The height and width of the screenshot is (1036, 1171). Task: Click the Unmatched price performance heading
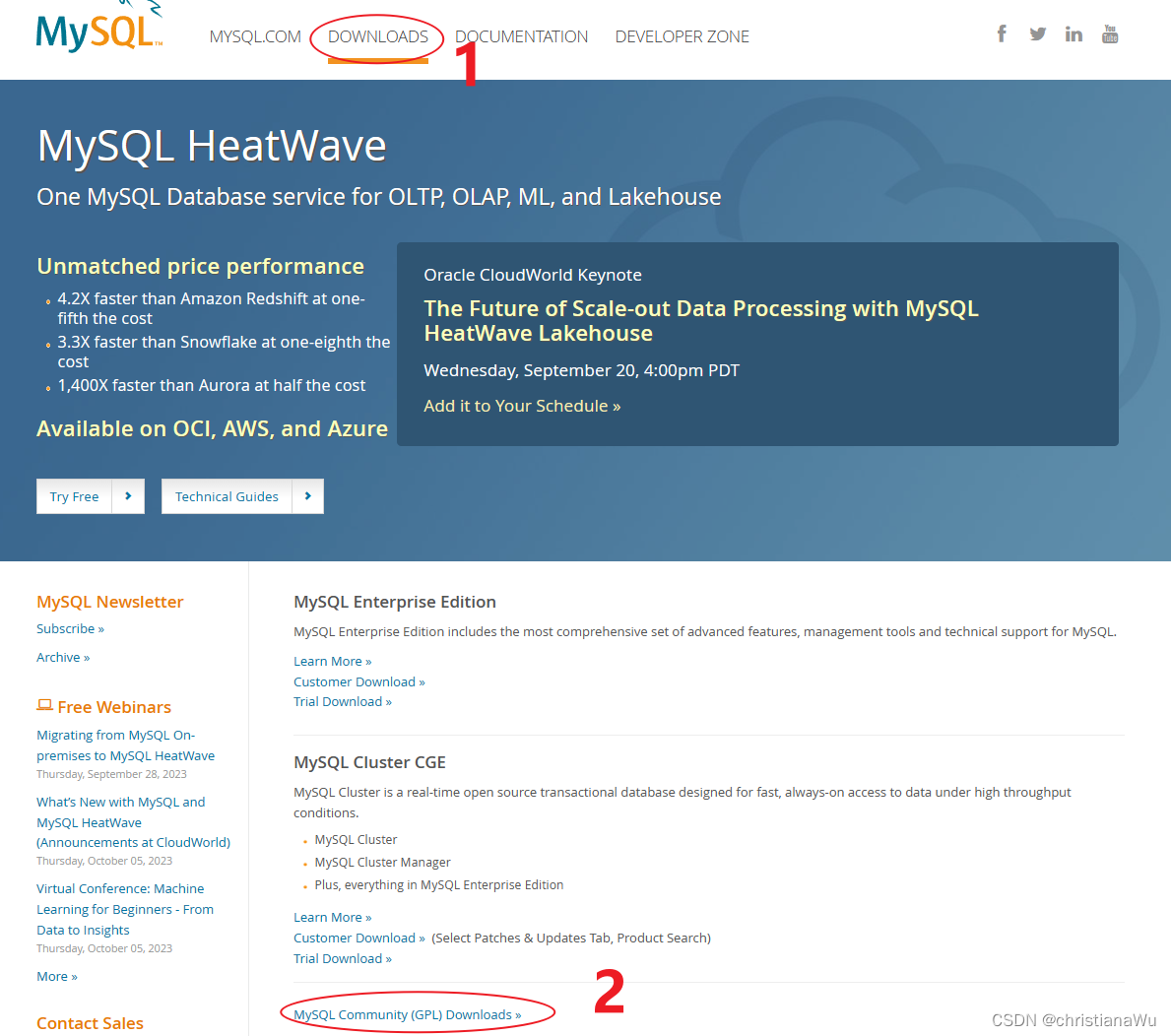pyautogui.click(x=200, y=266)
